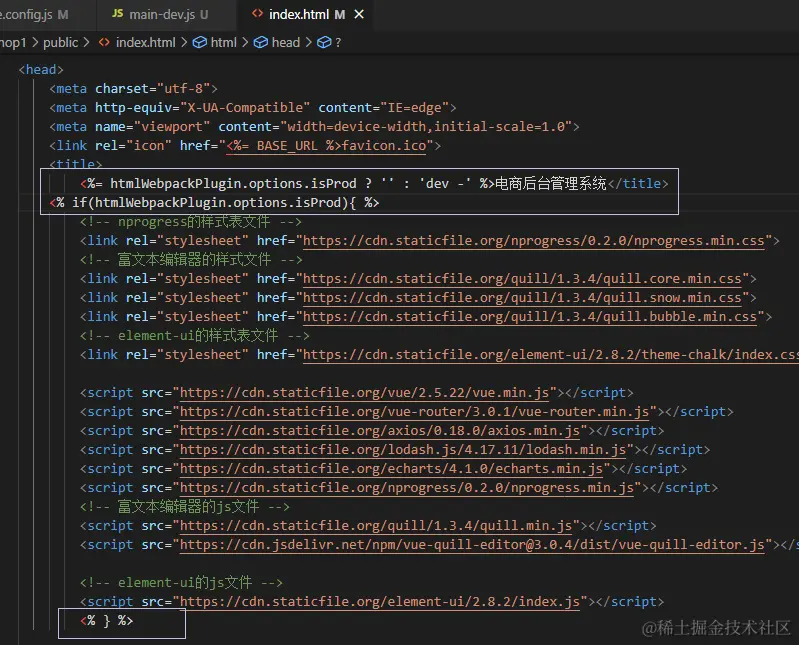Click the element-ui的样式表文件 comment
The height and width of the screenshot is (645, 799).
coord(195,336)
